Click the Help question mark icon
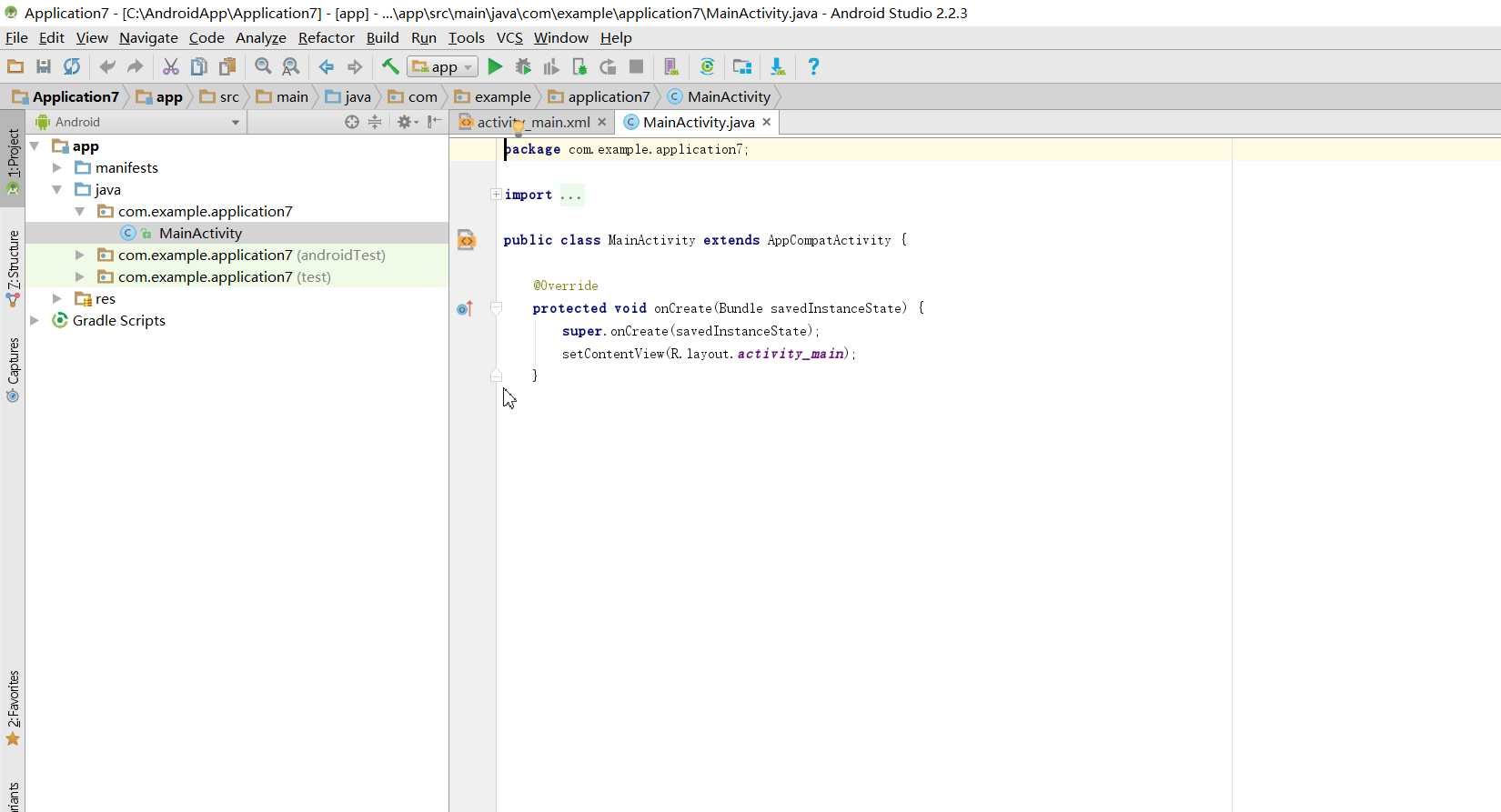The height and width of the screenshot is (812, 1501). 813,66
